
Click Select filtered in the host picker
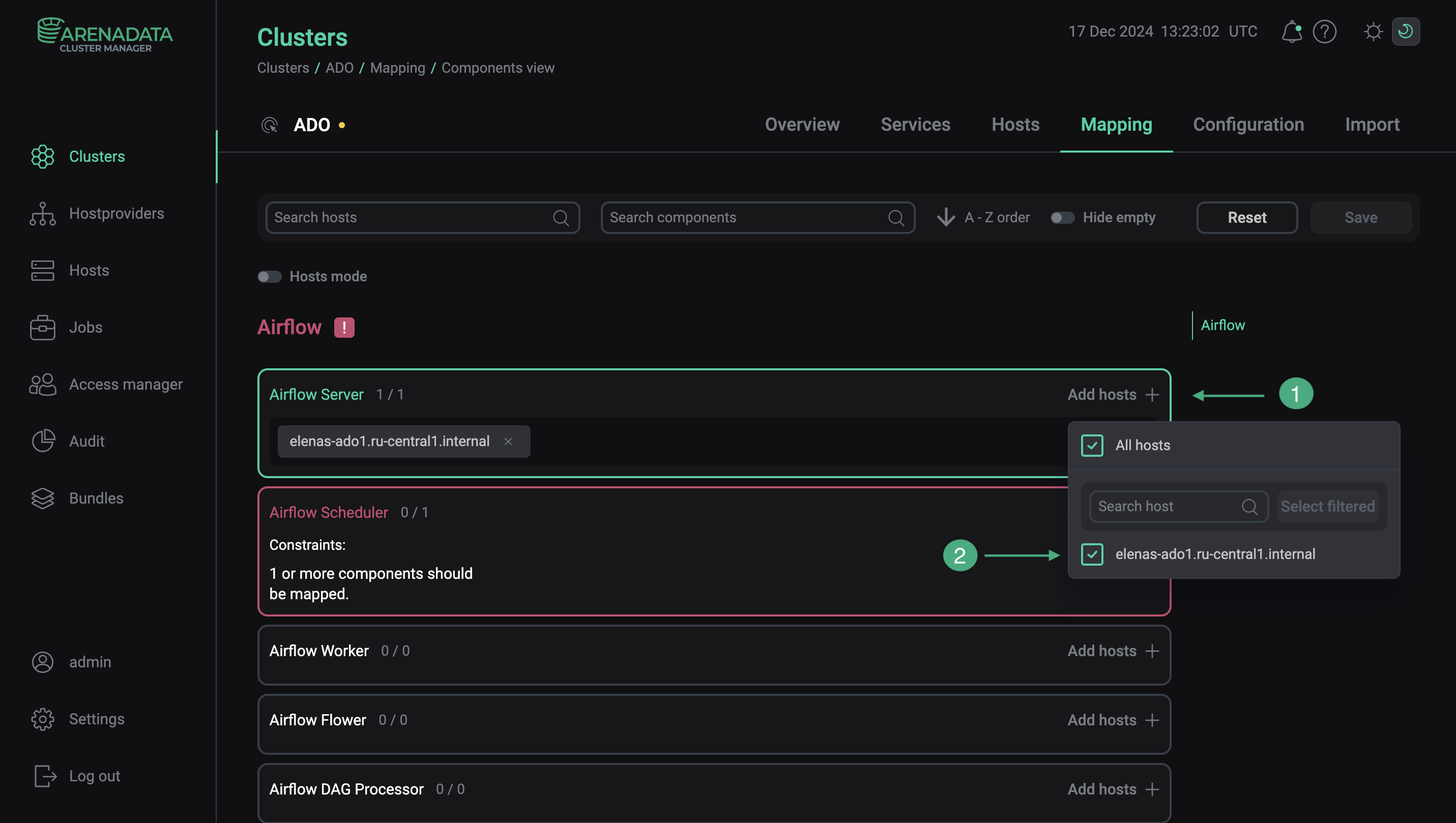tap(1328, 507)
